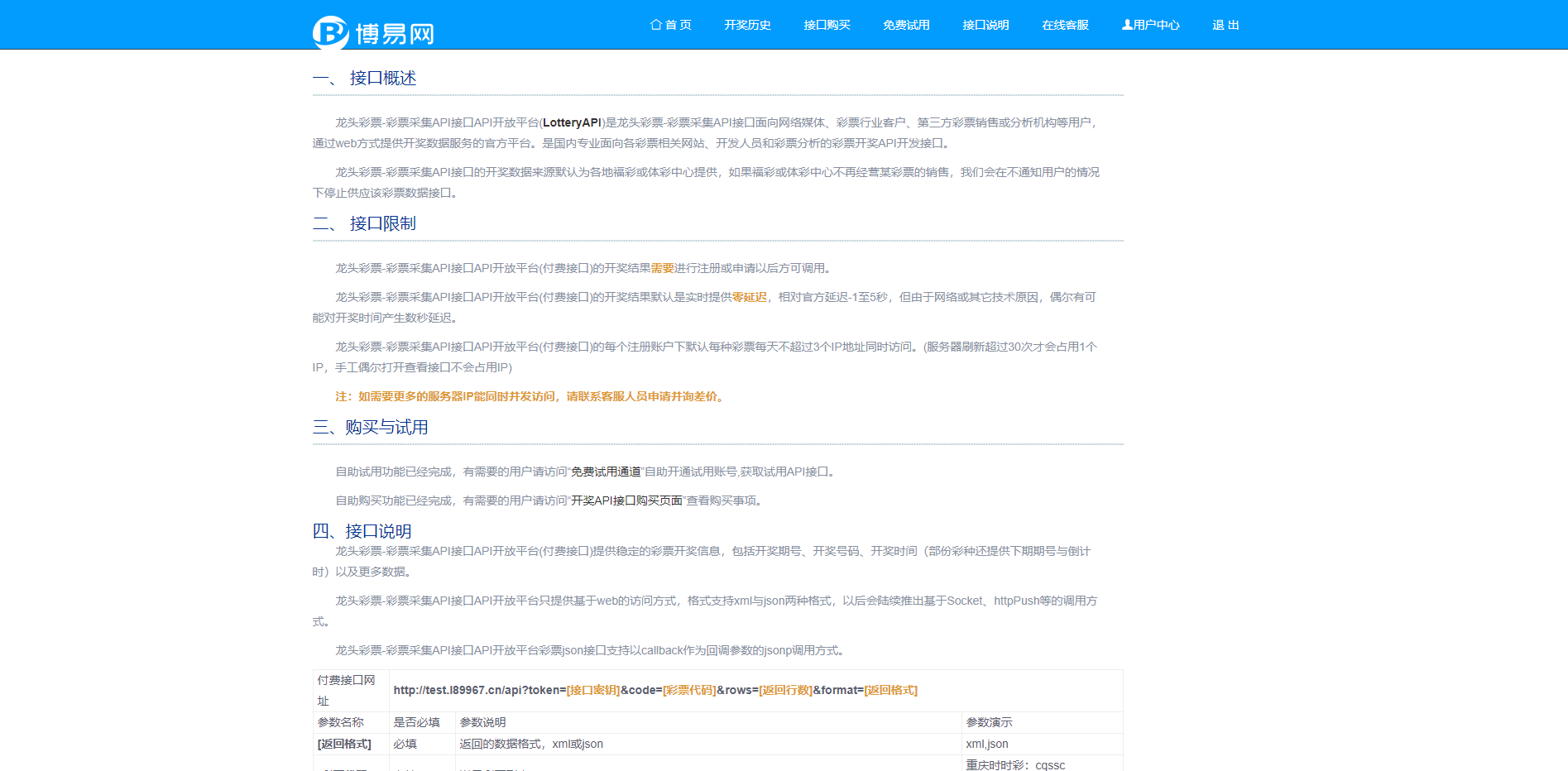The image size is (1568, 771).
Task: Open 在线客服 support link
Action: (x=1065, y=25)
